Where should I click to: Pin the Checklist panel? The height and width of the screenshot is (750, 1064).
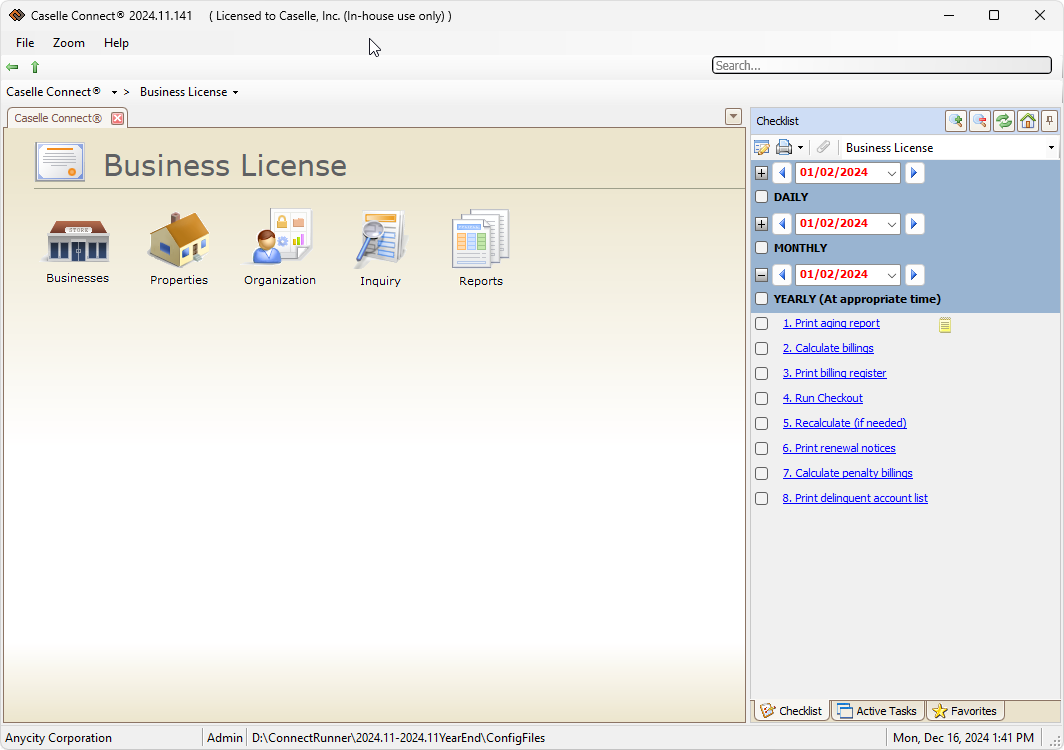pyautogui.click(x=1049, y=120)
